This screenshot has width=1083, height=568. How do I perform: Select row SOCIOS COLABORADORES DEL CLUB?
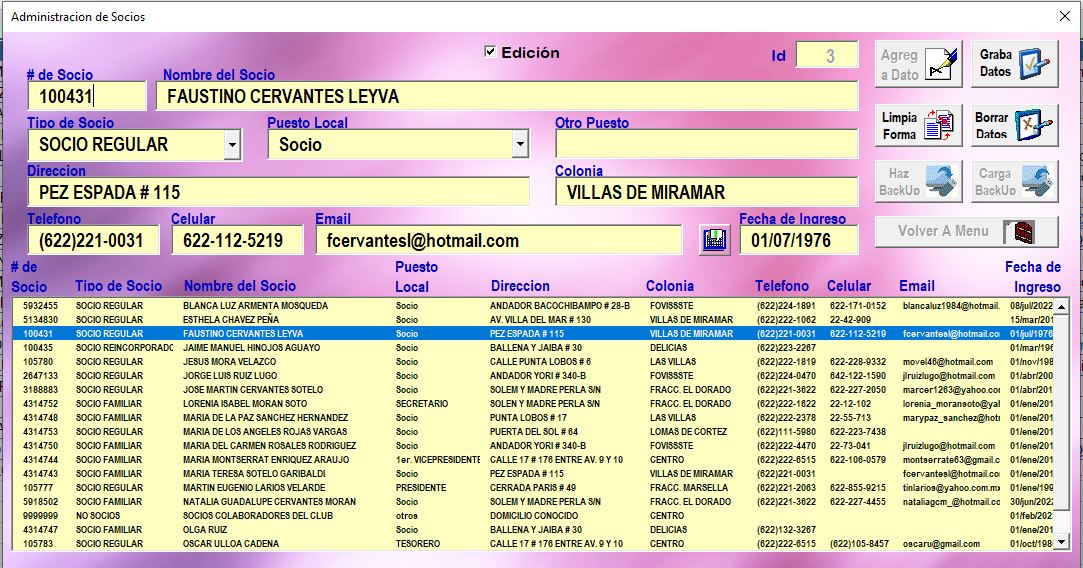(533, 515)
